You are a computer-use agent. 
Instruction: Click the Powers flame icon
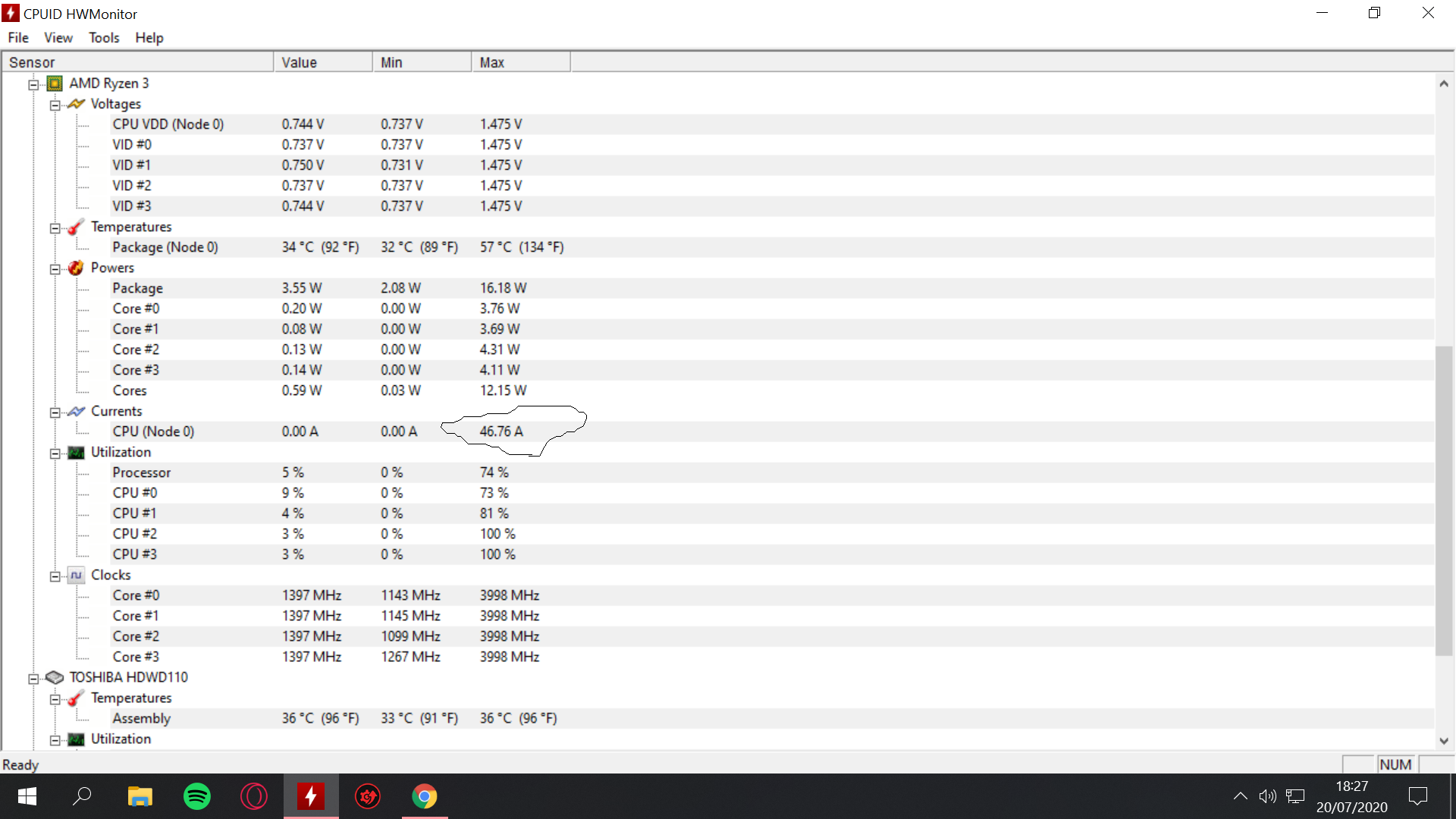click(76, 268)
